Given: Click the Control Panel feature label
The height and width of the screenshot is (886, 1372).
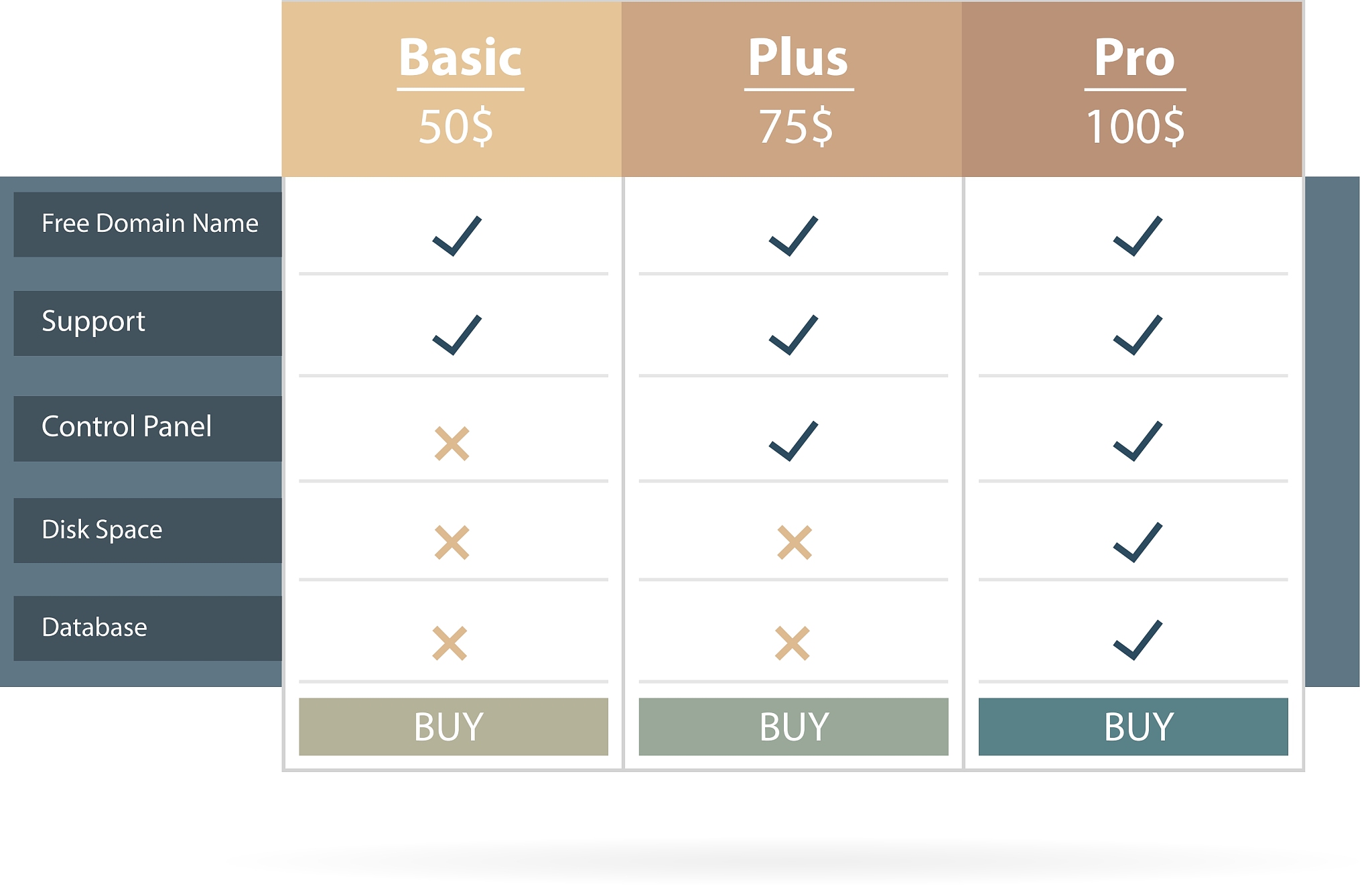Looking at the screenshot, I should [x=127, y=428].
